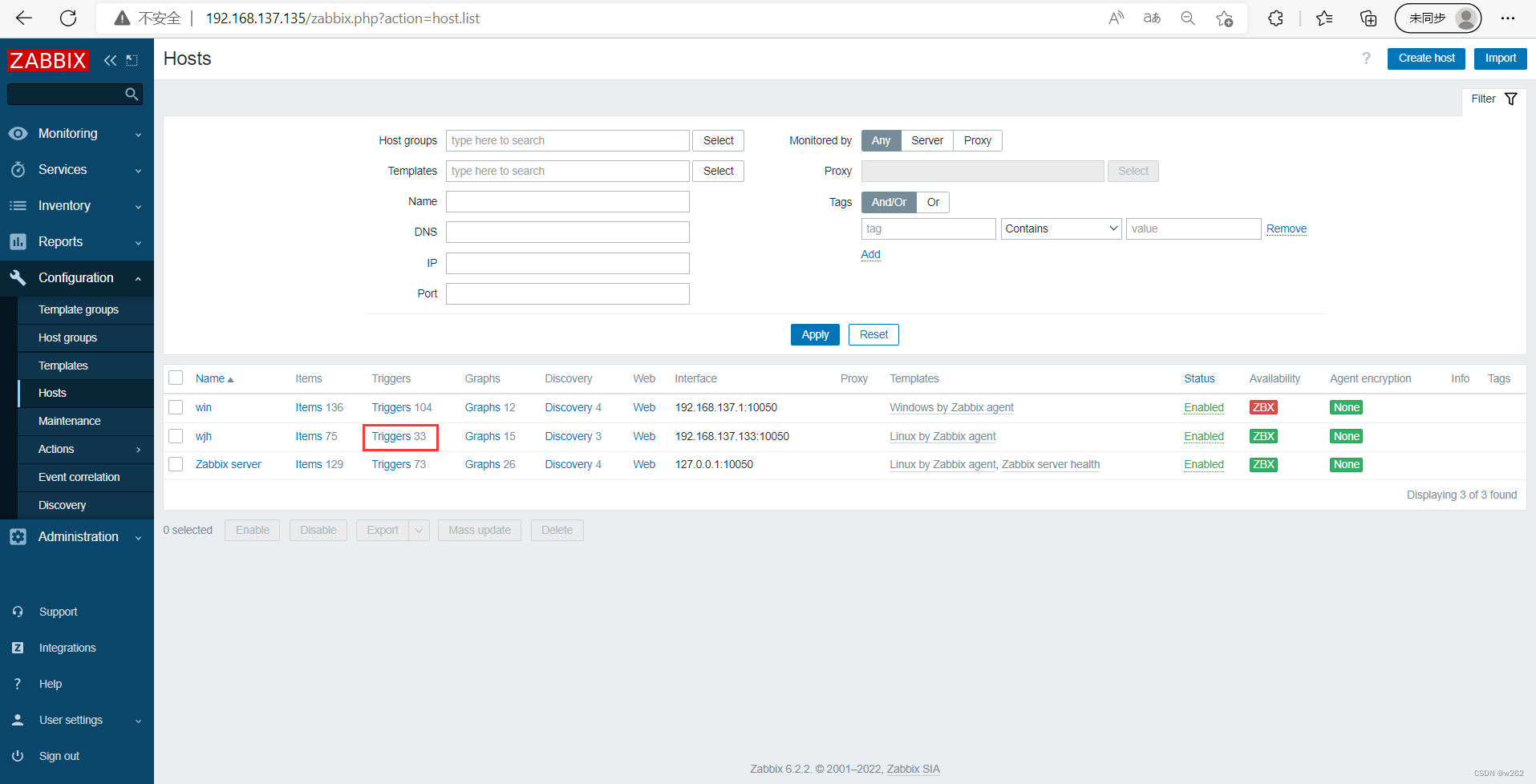Open Templates in Configuration menu

[x=86, y=366]
